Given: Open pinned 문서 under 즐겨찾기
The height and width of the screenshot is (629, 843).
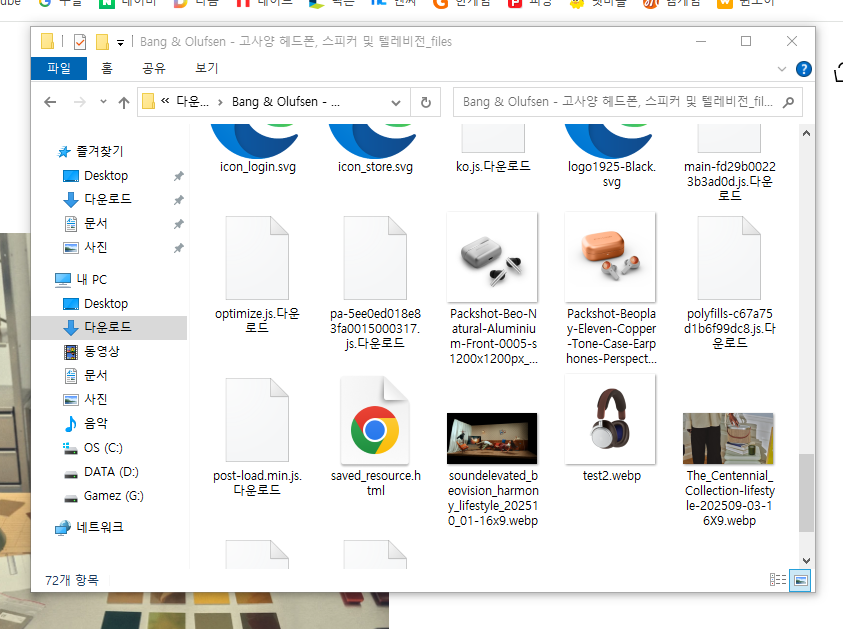Looking at the screenshot, I should (x=96, y=224).
